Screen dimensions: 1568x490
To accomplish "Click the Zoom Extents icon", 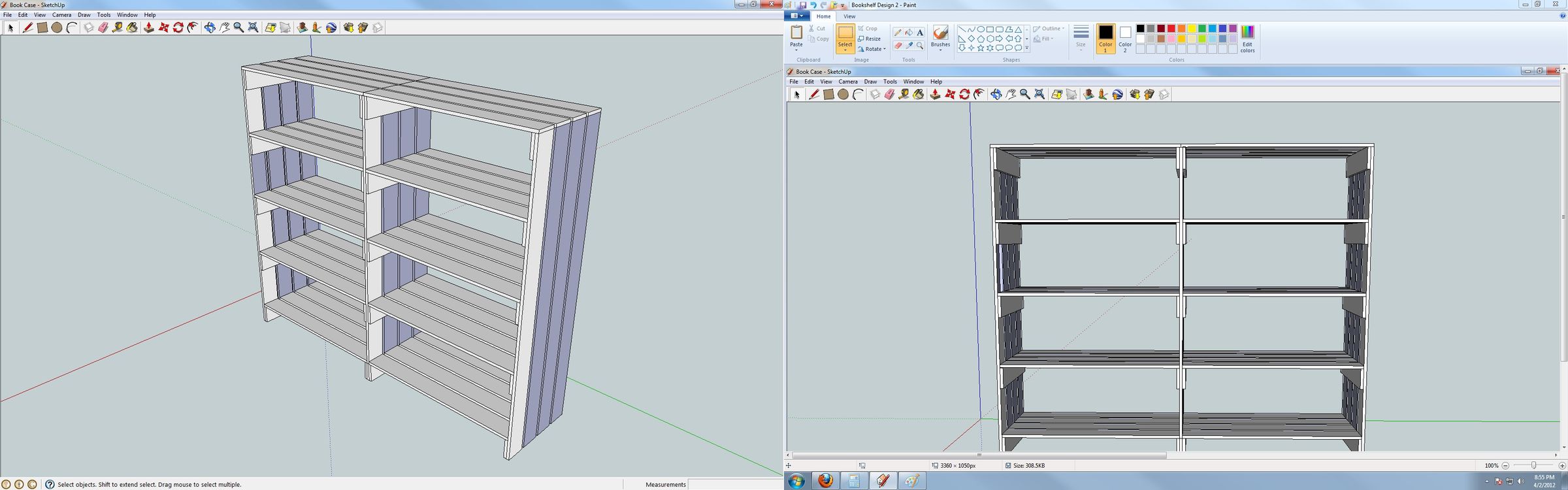I will click(x=253, y=27).
